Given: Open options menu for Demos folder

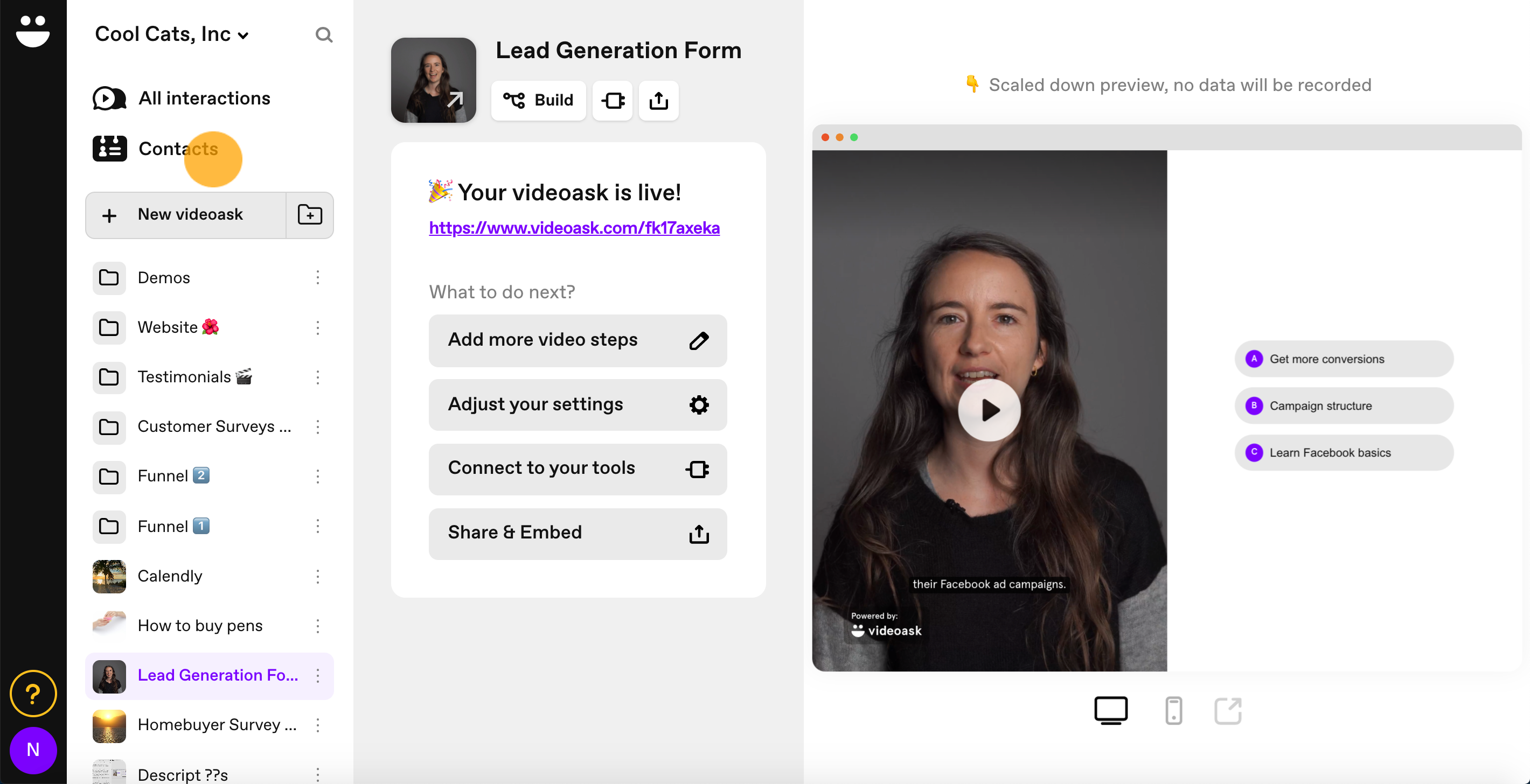Looking at the screenshot, I should click(318, 278).
